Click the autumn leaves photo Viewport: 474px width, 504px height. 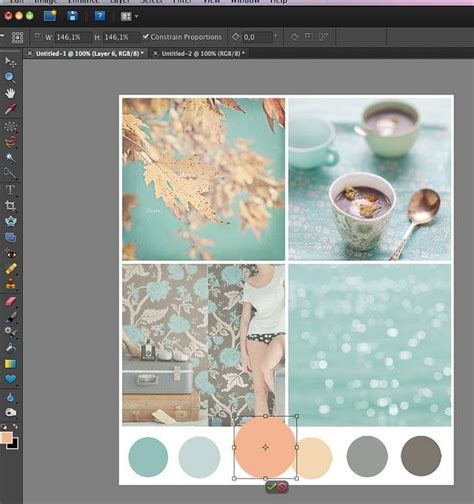(203, 179)
